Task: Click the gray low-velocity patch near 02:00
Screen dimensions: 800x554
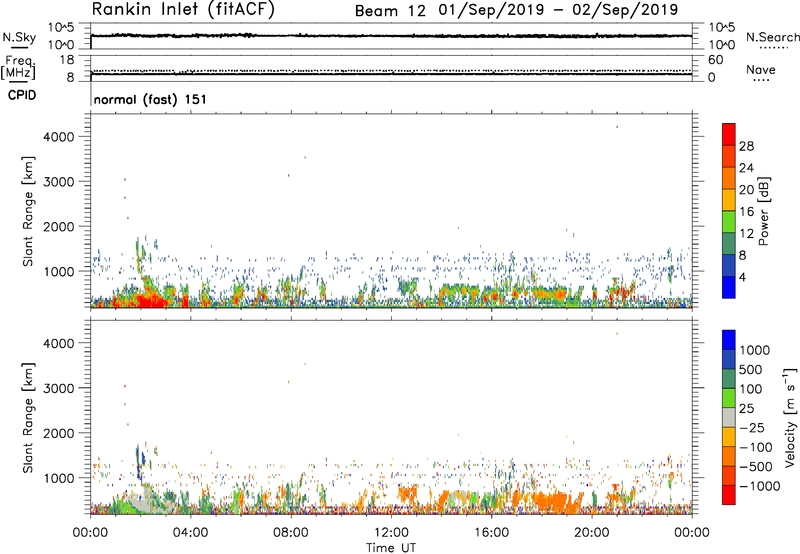Action: [144, 501]
